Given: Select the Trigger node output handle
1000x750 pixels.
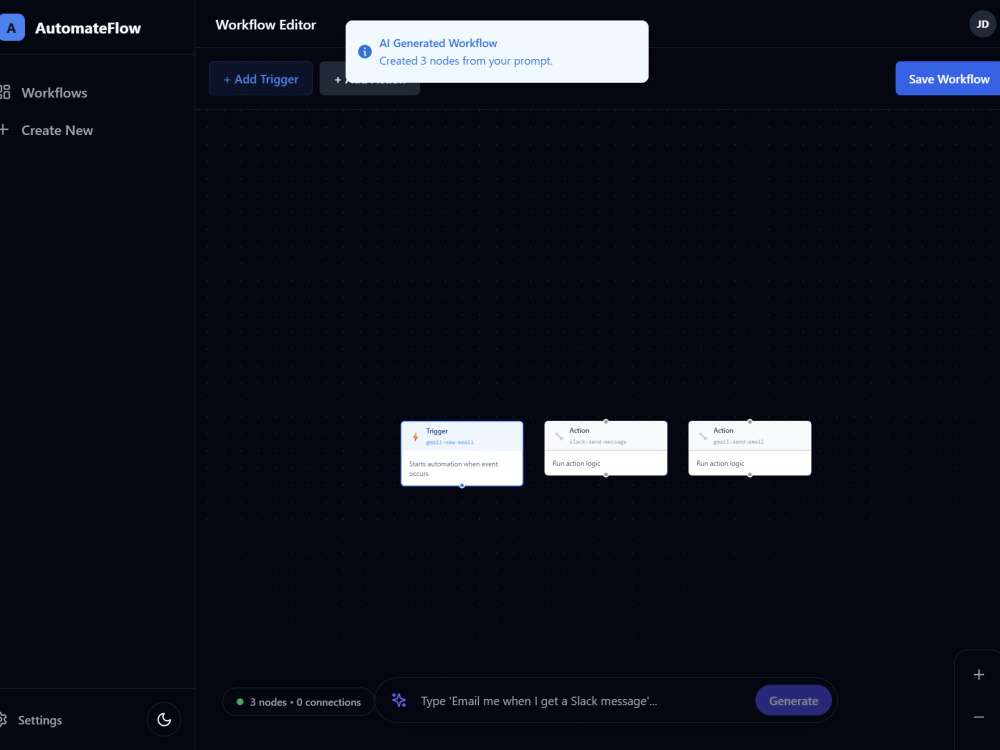Looking at the screenshot, I should pyautogui.click(x=462, y=486).
